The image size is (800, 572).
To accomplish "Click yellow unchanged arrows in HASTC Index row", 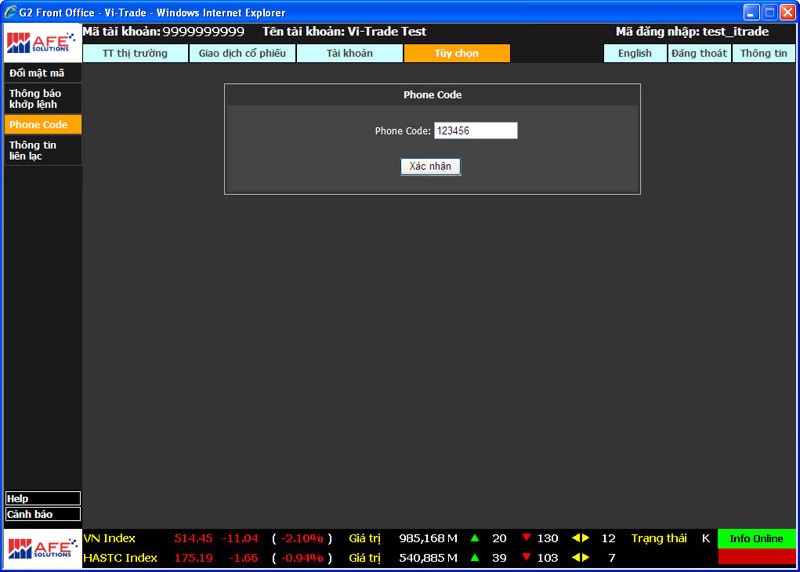I will pyautogui.click(x=580, y=557).
